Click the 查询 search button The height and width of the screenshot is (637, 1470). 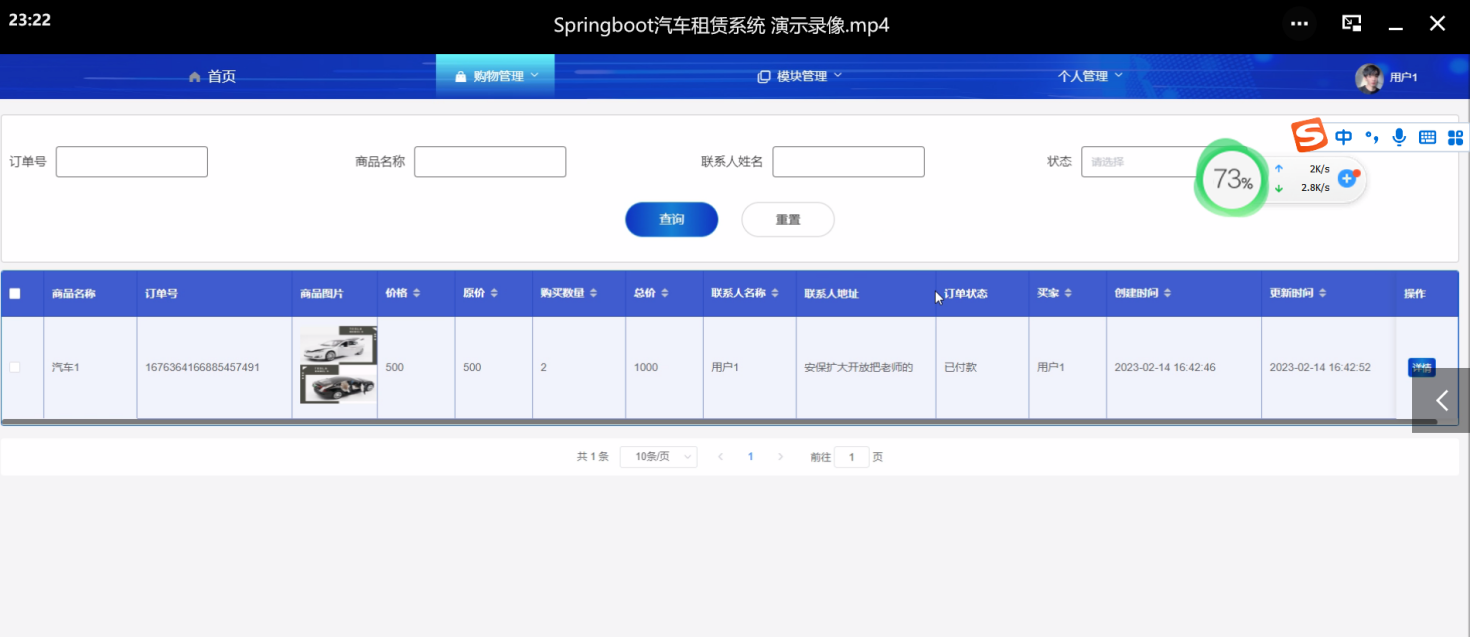[672, 220]
